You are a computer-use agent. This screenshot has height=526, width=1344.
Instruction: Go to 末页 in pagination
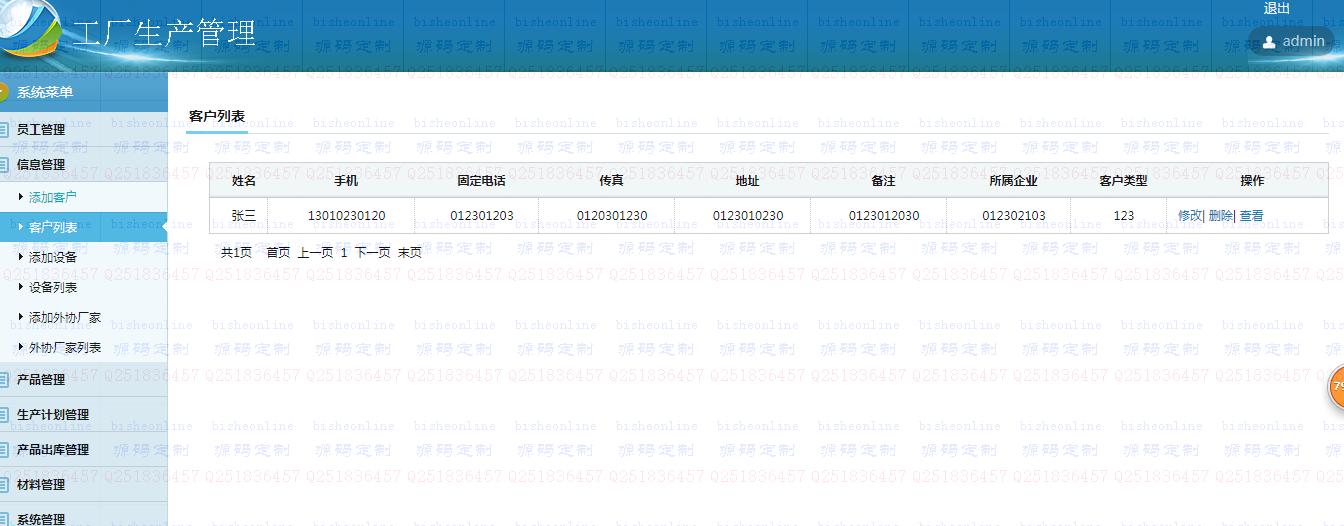pyautogui.click(x=410, y=252)
